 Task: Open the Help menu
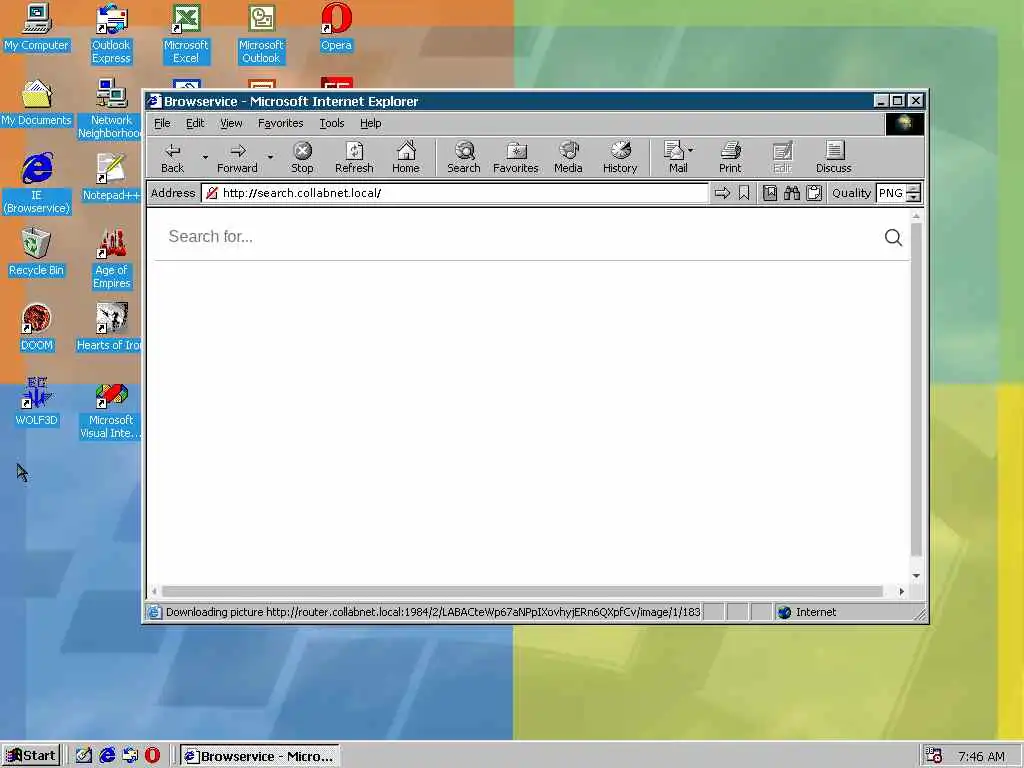[370, 123]
